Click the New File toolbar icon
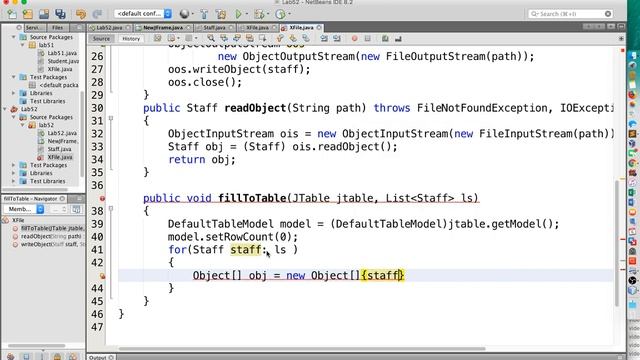Image resolution: width=640 pixels, height=360 pixels. [12, 14]
